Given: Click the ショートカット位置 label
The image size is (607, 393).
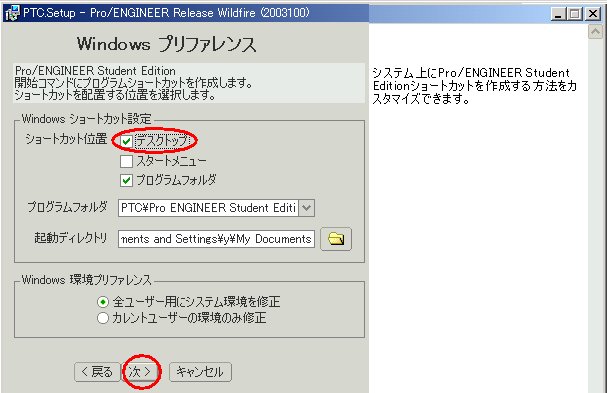Looking at the screenshot, I should click(x=66, y=139).
